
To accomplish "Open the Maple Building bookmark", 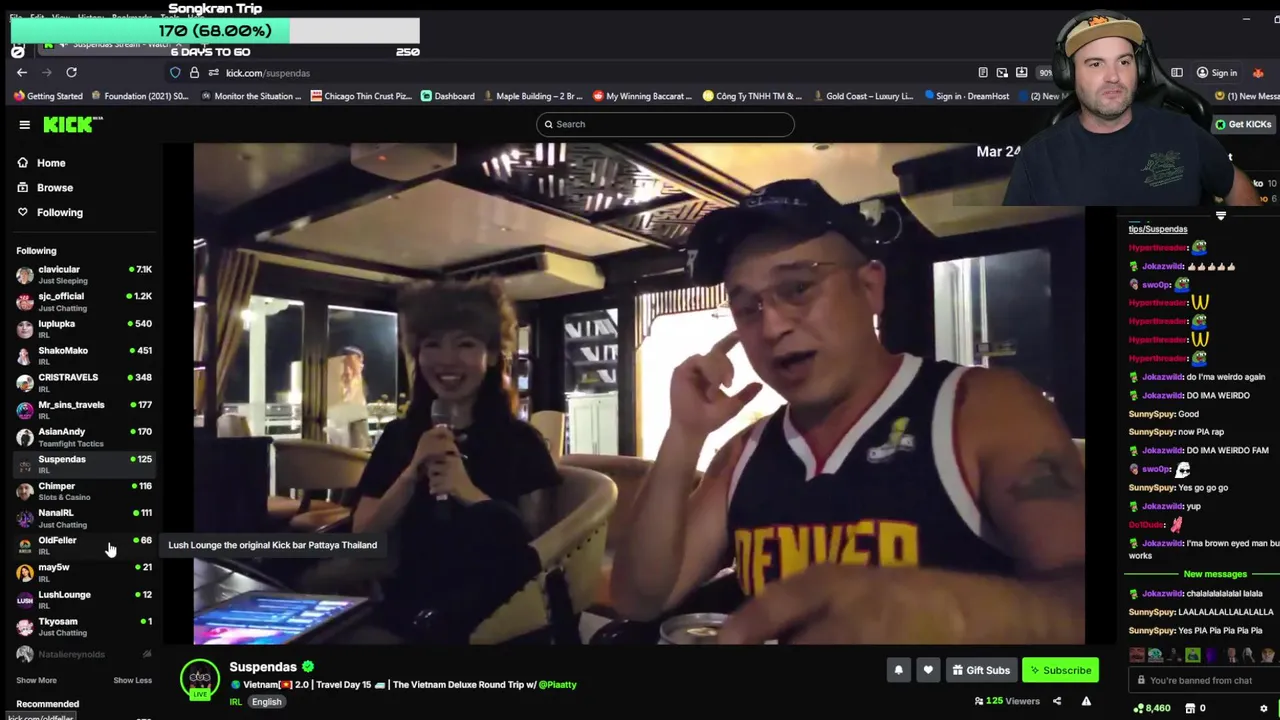I will (x=531, y=96).
